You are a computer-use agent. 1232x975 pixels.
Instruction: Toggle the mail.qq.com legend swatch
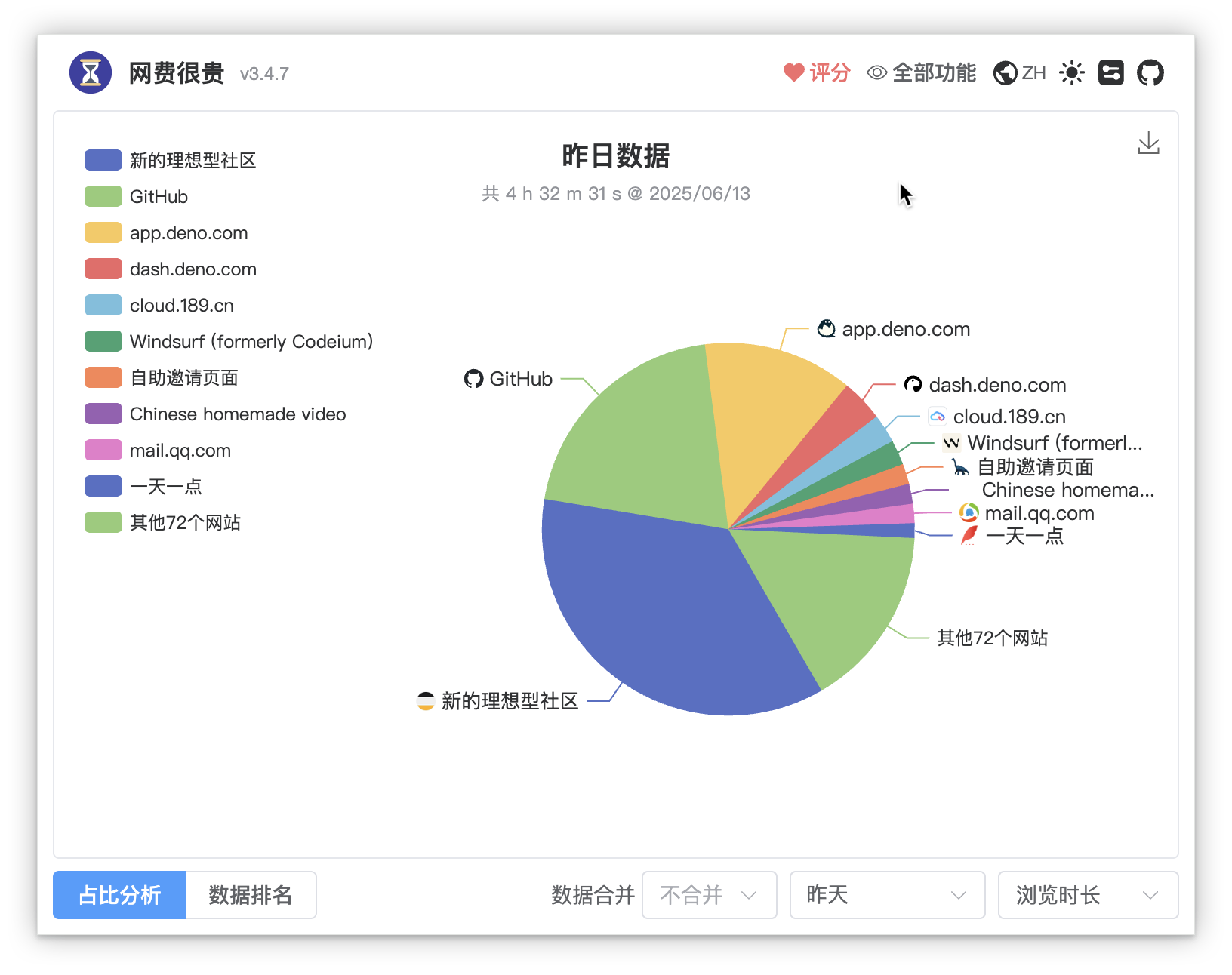tap(103, 450)
